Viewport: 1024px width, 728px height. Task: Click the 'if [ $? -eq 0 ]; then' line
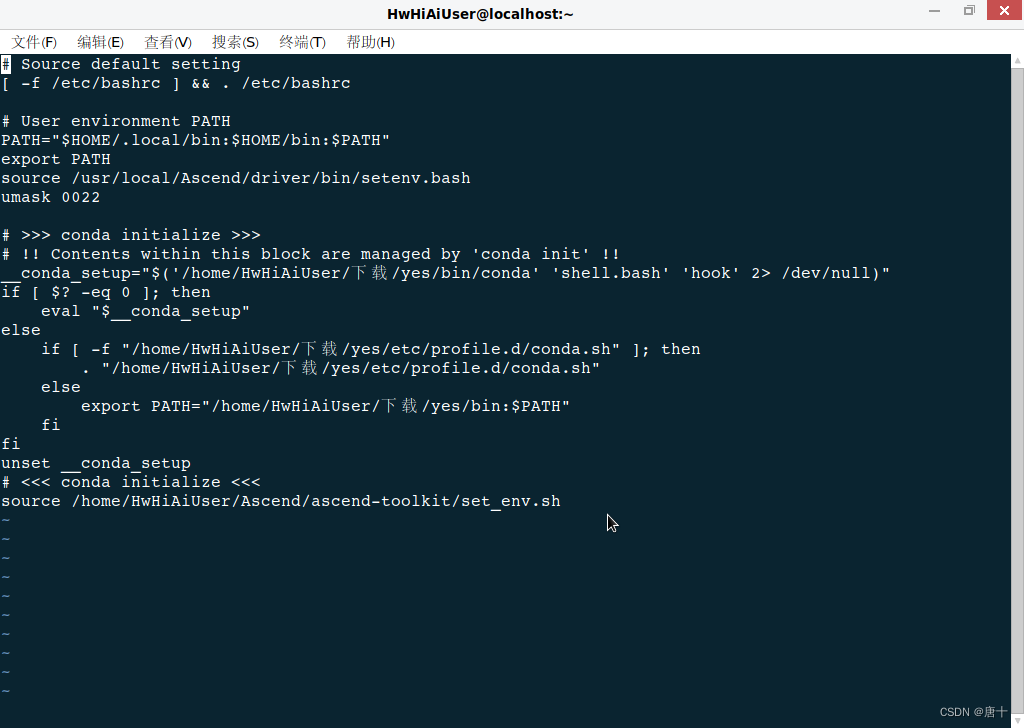click(106, 292)
